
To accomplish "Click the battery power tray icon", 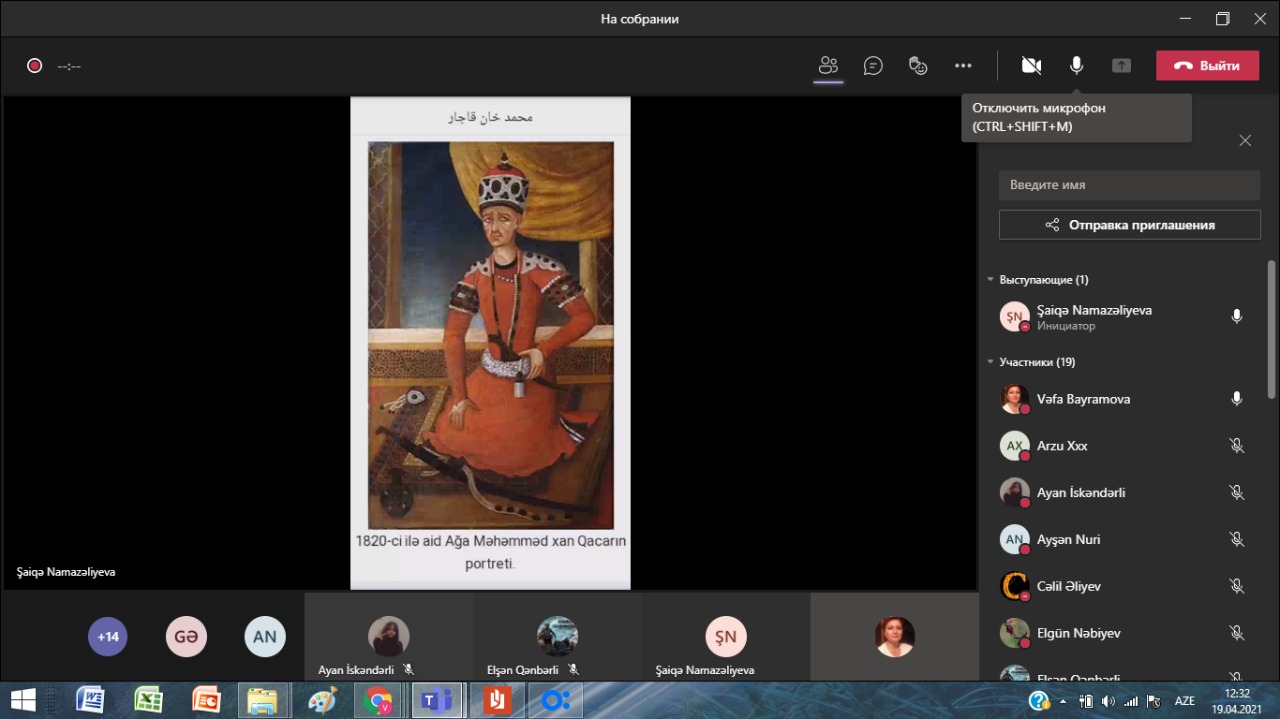I will tap(1087, 700).
